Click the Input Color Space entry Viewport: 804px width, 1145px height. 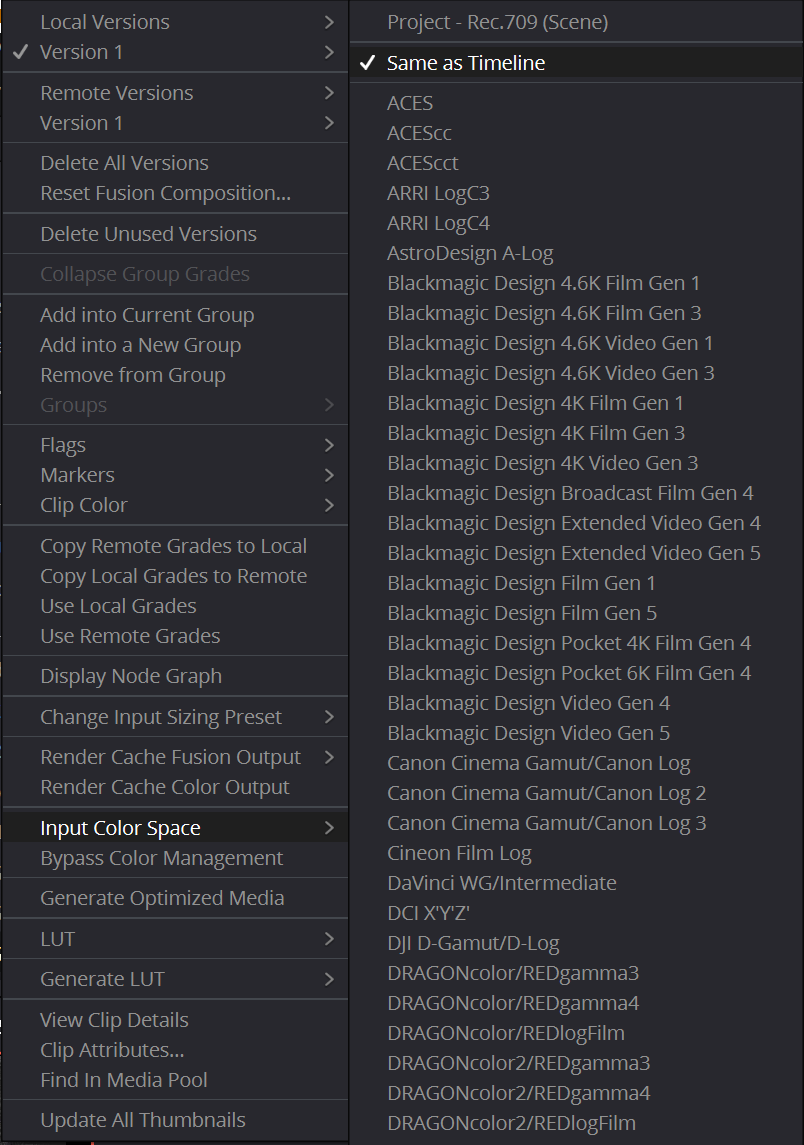pos(175,827)
